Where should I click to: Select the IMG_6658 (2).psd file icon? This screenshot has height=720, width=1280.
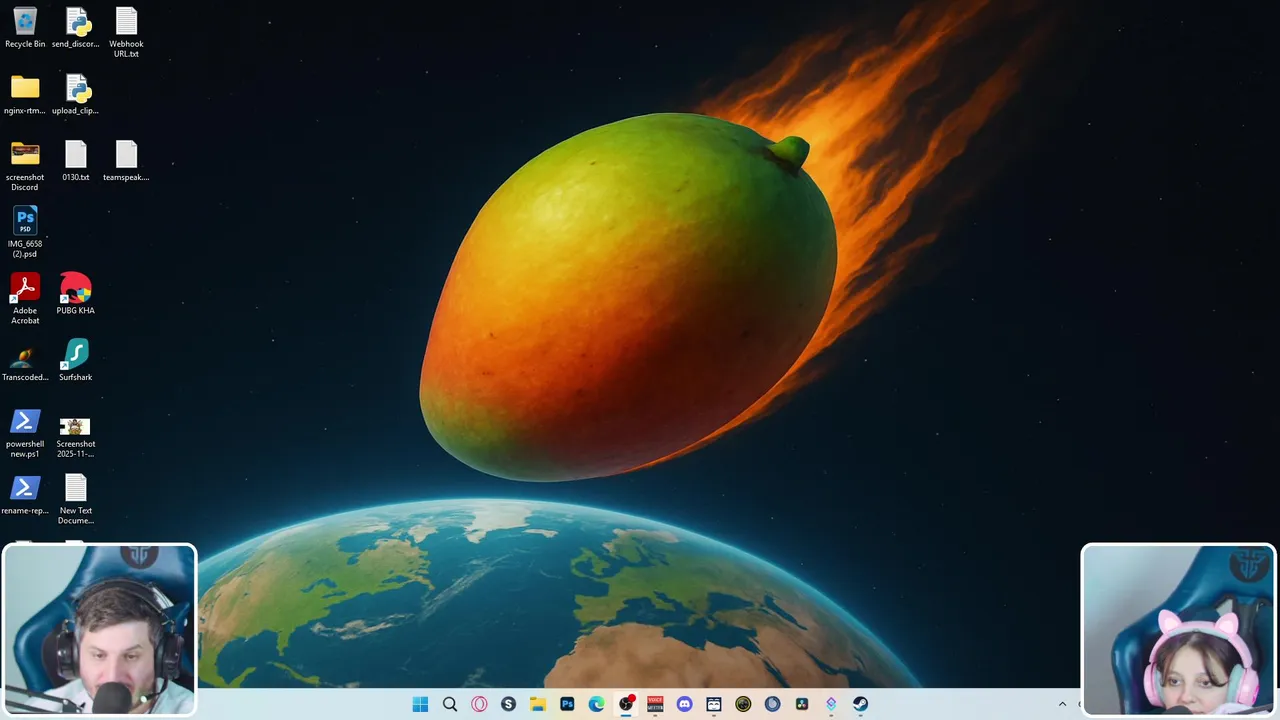click(25, 232)
